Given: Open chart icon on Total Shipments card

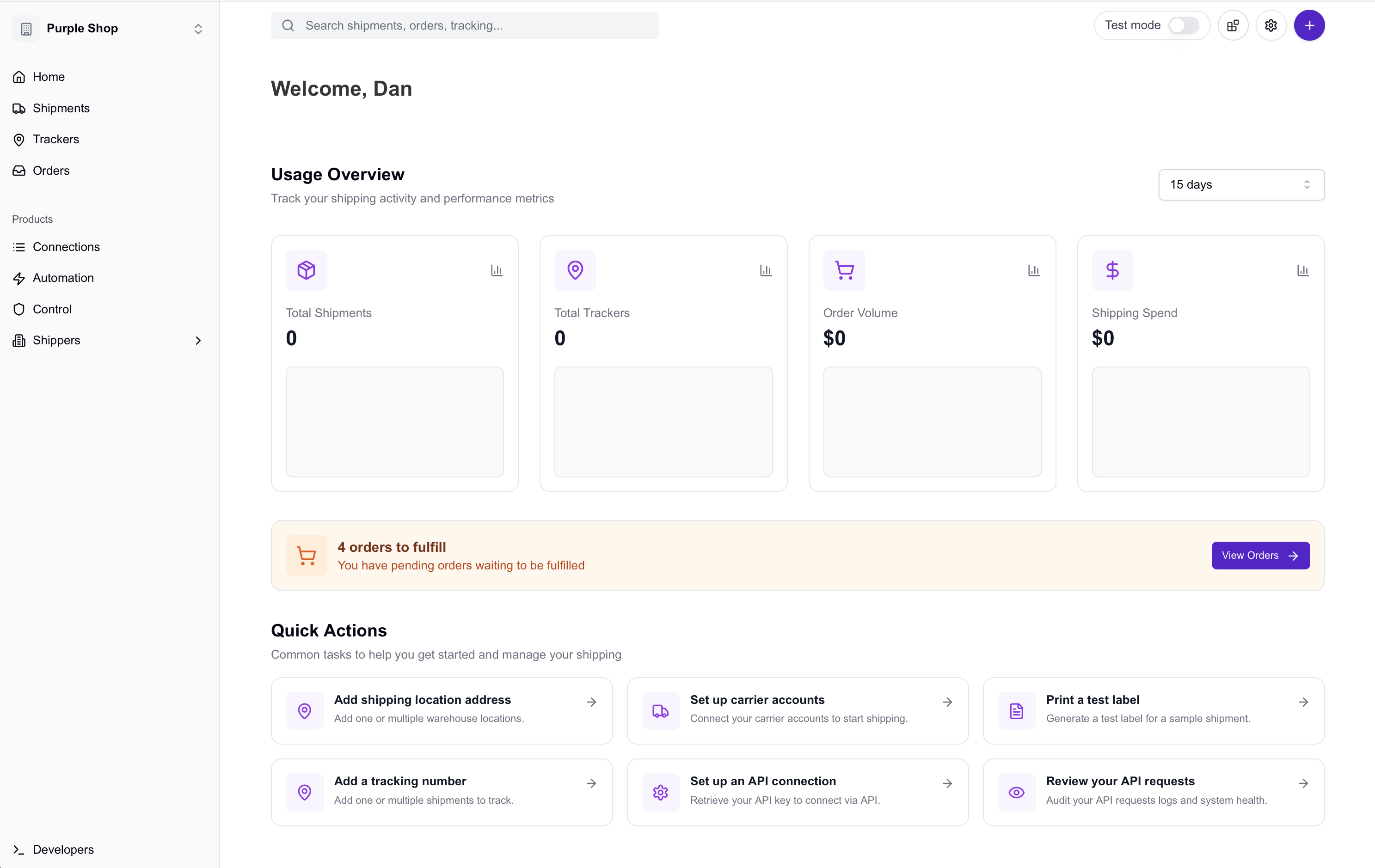Looking at the screenshot, I should tap(496, 270).
